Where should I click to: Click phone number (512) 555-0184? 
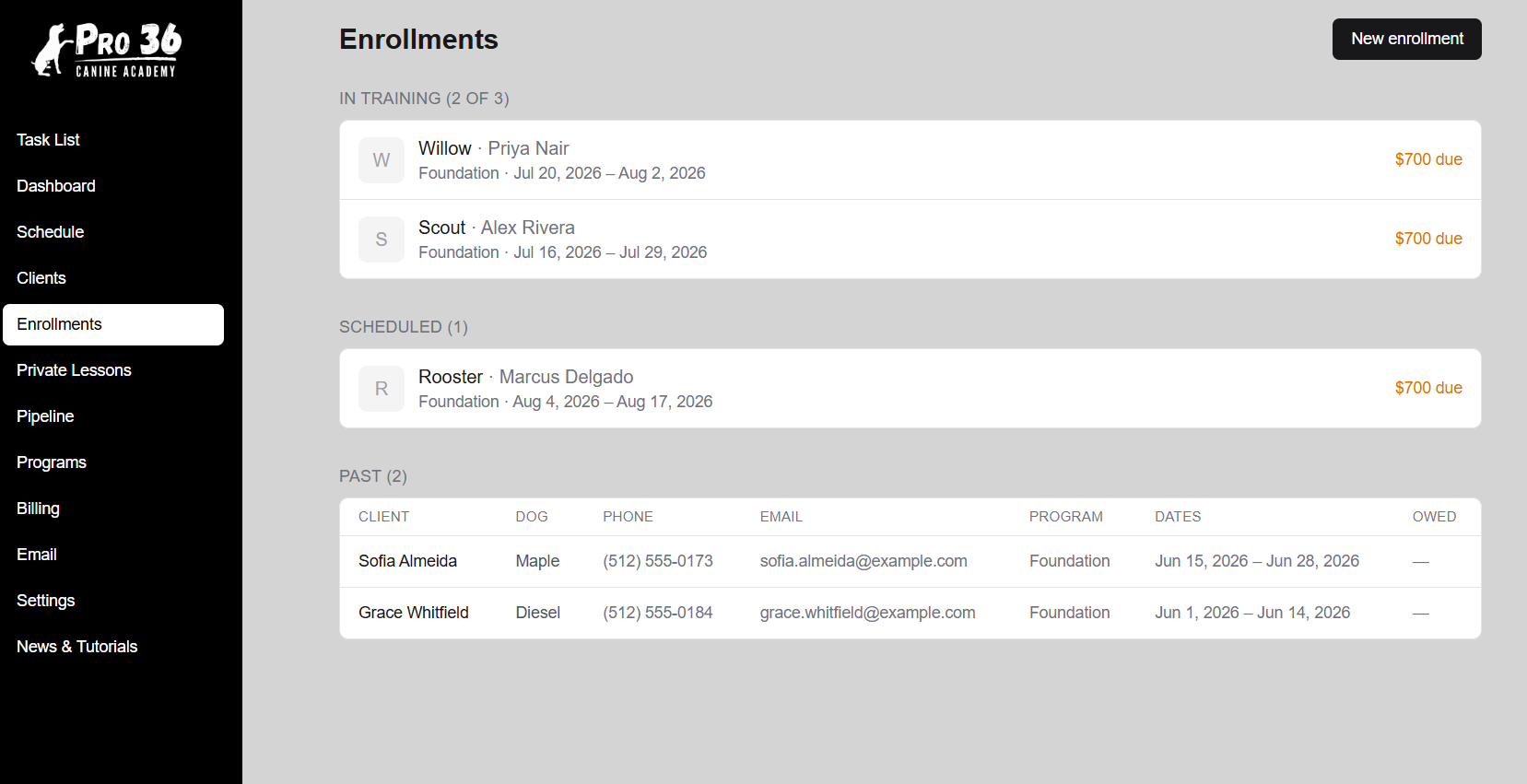(x=658, y=613)
